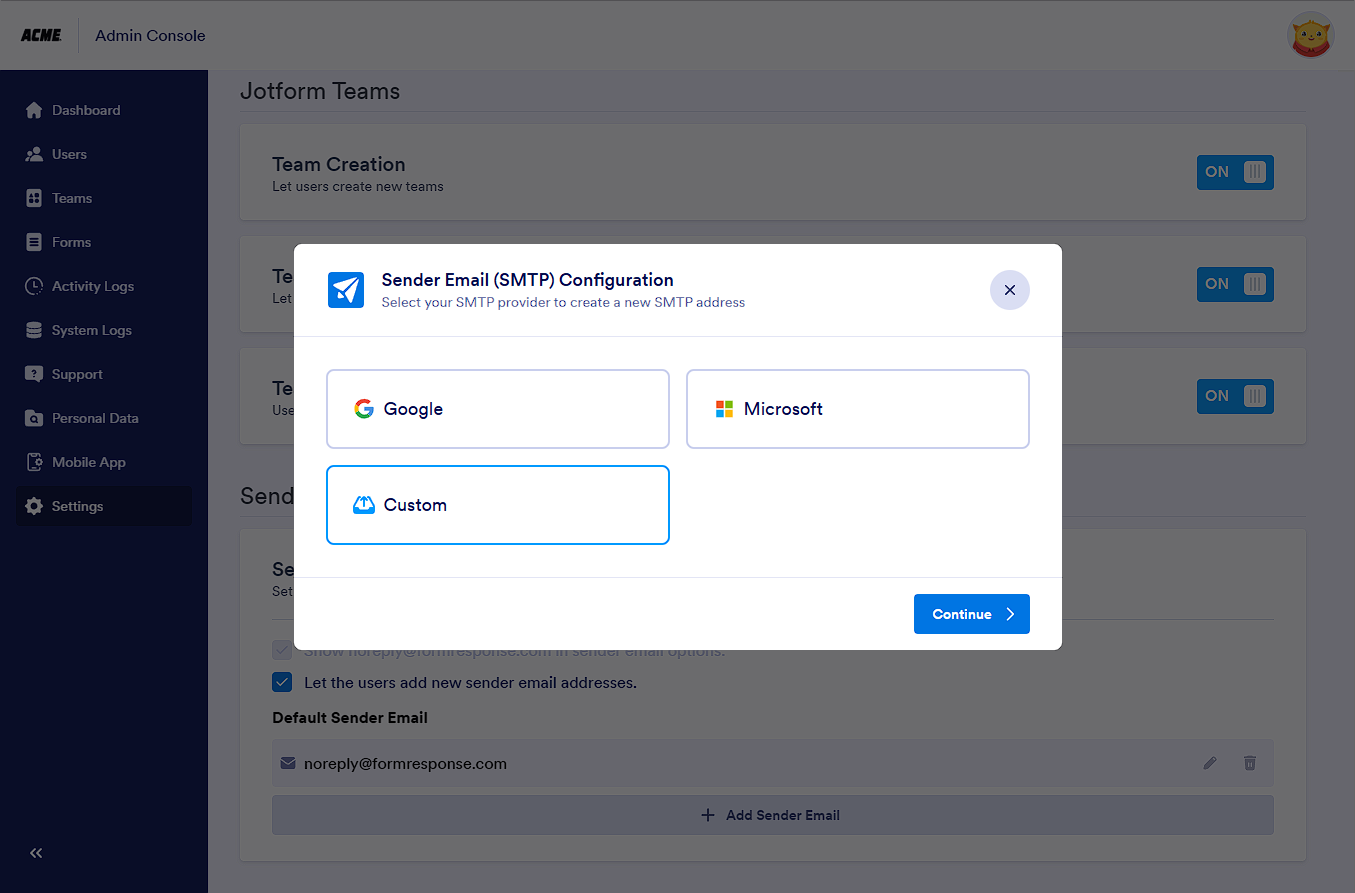Click the Dashboard home icon
This screenshot has height=893, width=1355.
click(x=34, y=110)
